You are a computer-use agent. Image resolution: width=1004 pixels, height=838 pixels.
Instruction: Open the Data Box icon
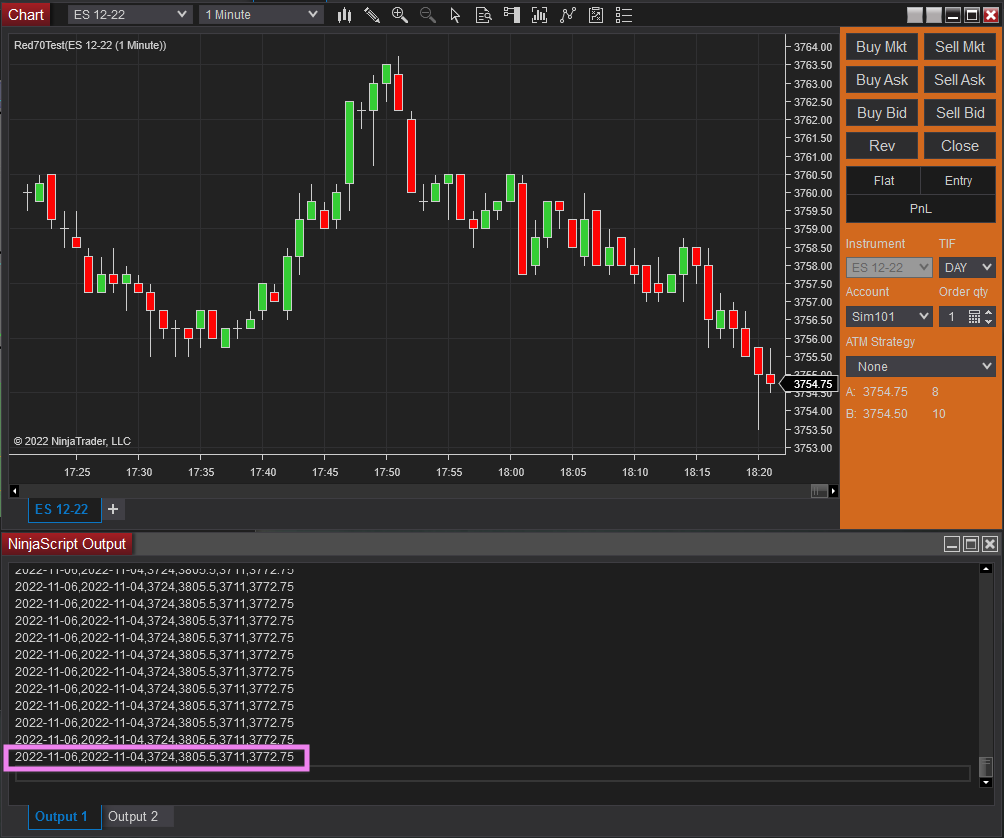point(484,15)
